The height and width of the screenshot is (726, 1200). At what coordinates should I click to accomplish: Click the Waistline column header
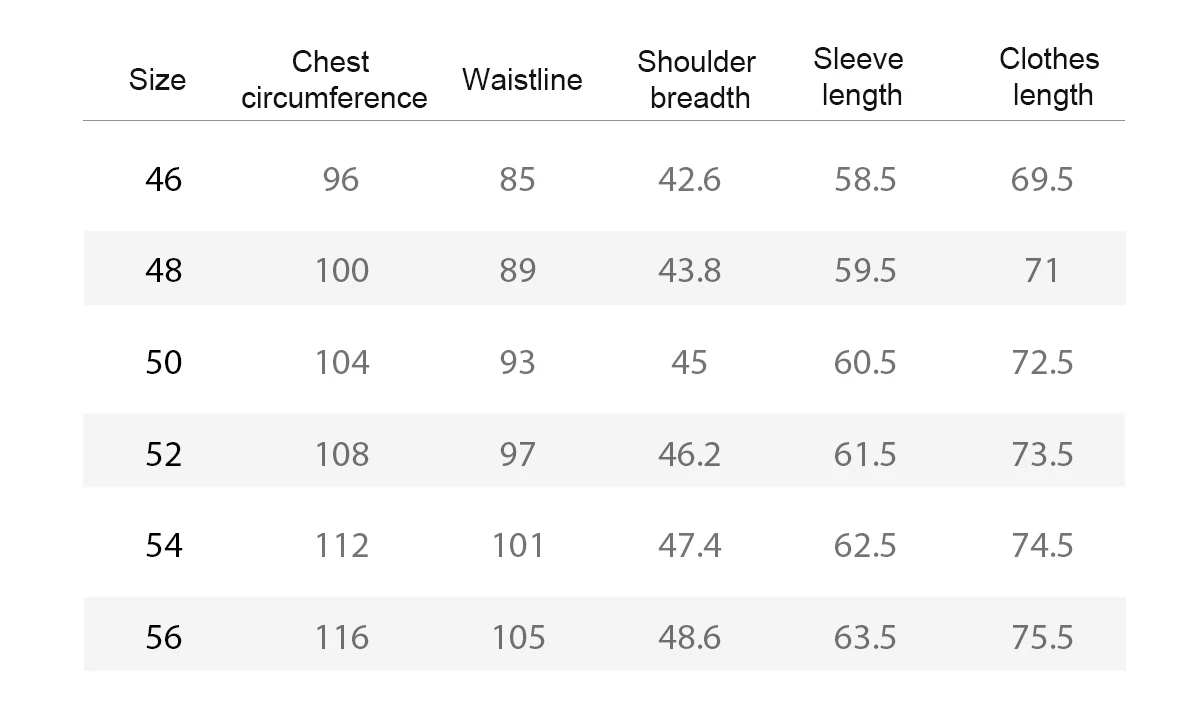[522, 80]
